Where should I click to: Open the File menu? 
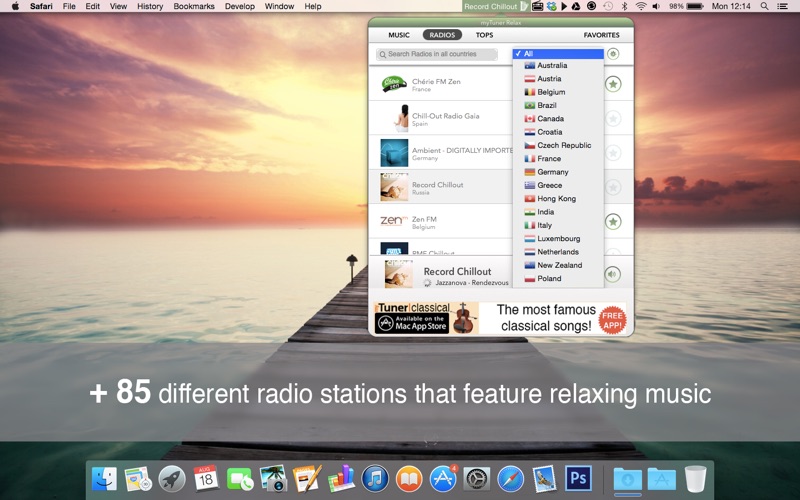point(69,6)
